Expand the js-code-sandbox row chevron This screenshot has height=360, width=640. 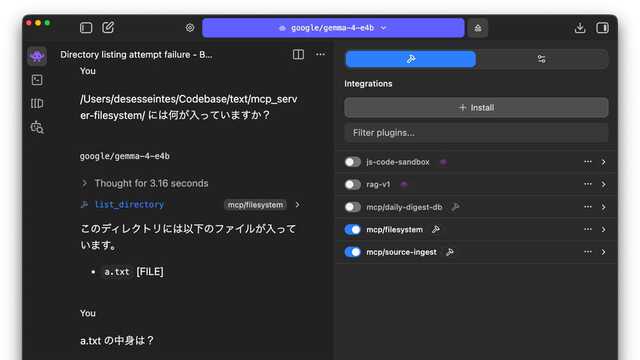coord(603,162)
